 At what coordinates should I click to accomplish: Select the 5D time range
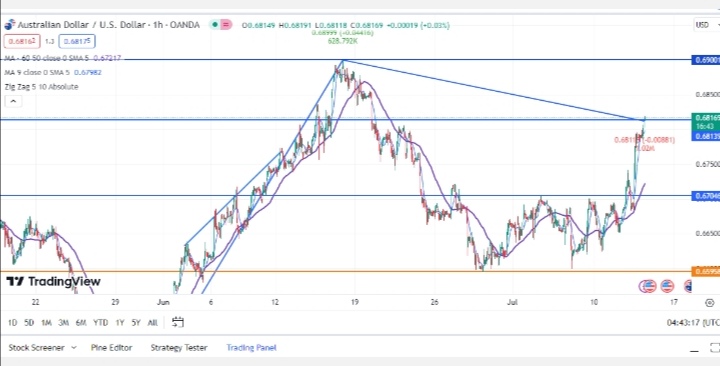(x=29, y=323)
